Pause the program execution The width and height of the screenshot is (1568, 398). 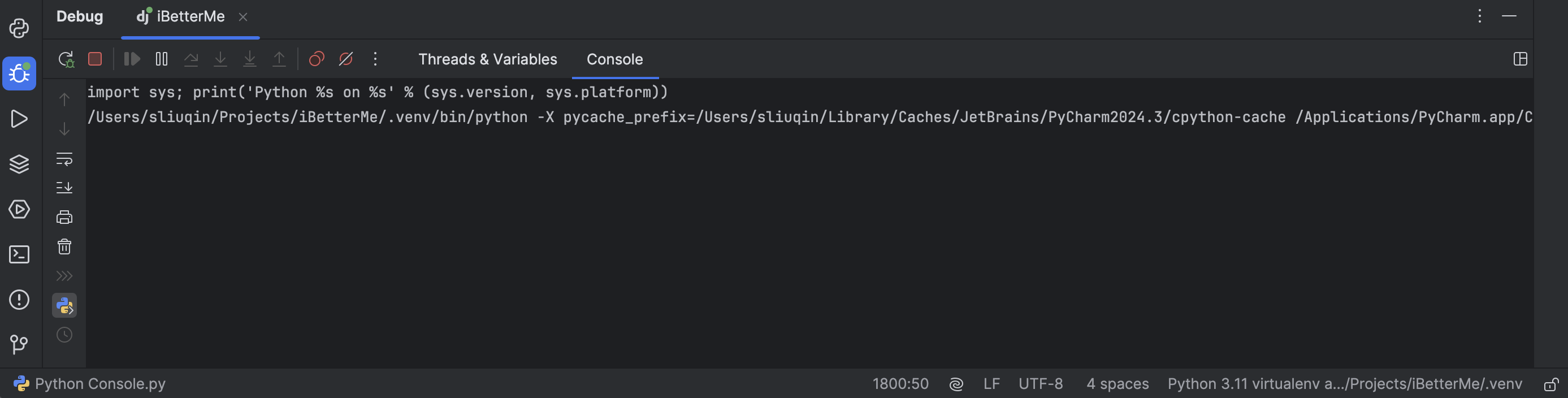coord(161,59)
